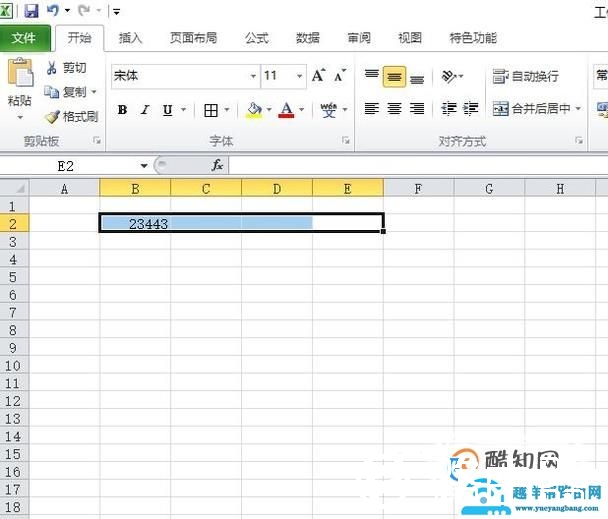Toggle Underline formatting
The height and width of the screenshot is (519, 608).
(x=168, y=110)
